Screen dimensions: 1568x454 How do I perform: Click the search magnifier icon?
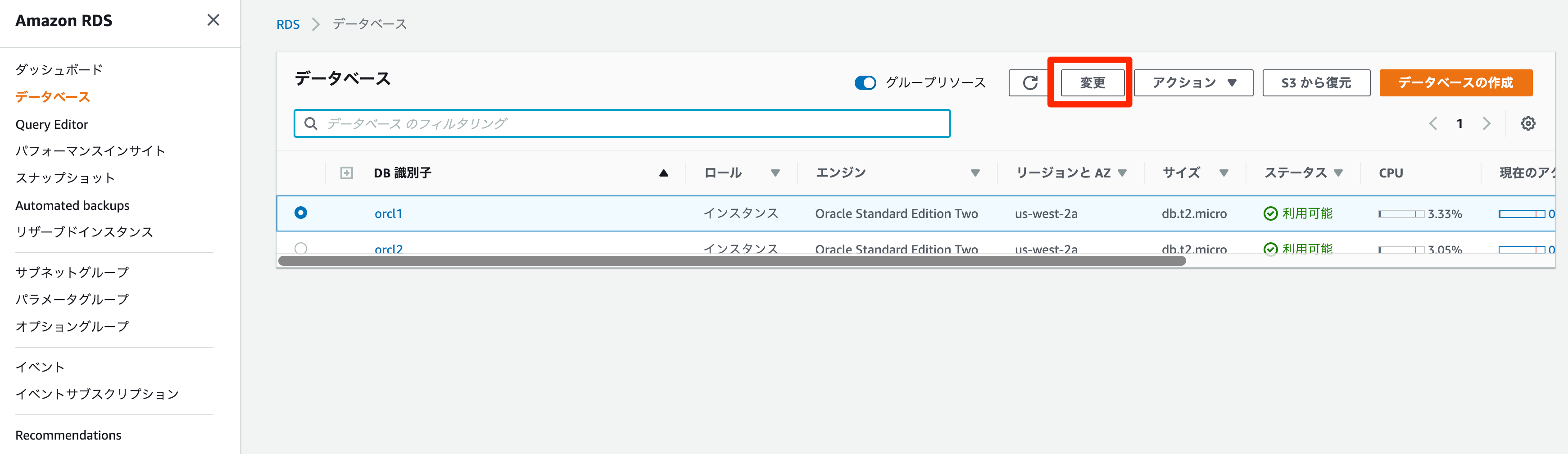point(310,123)
